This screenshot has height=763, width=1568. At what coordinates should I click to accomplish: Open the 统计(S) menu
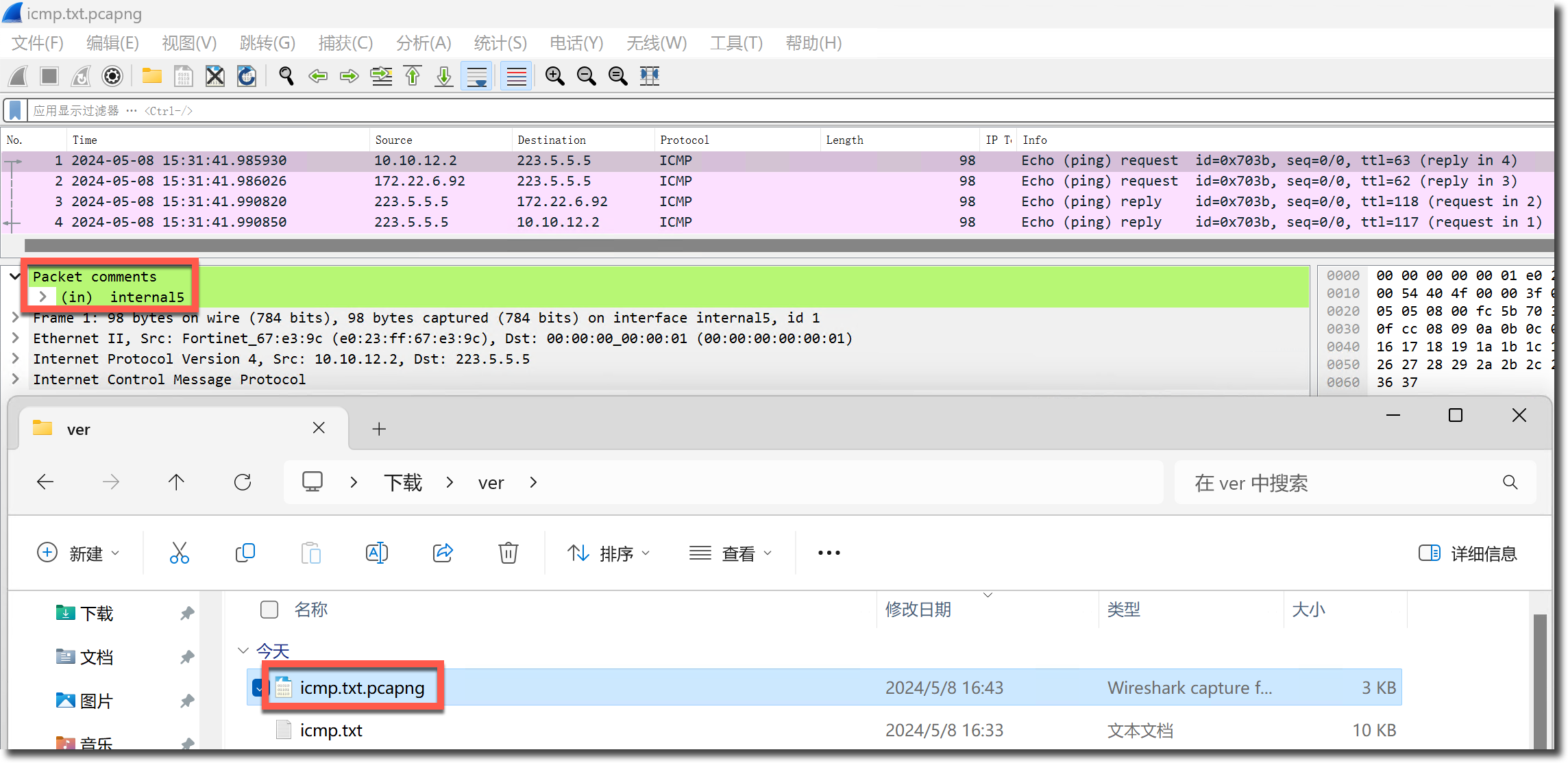[500, 43]
